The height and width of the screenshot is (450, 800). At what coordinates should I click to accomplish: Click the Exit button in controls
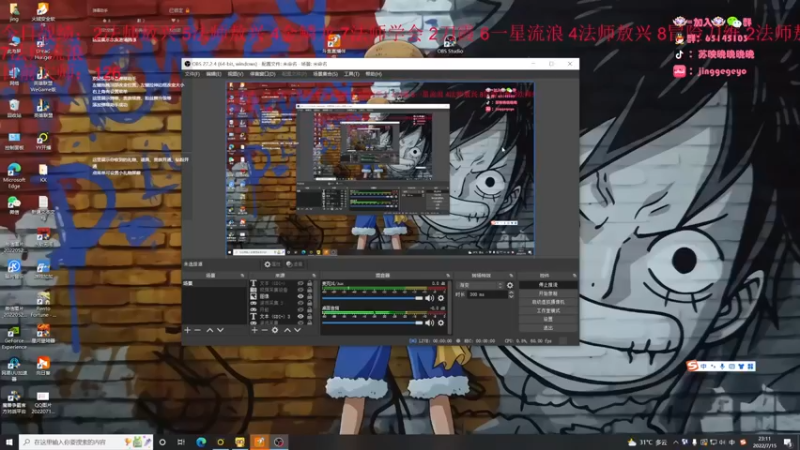tap(548, 328)
